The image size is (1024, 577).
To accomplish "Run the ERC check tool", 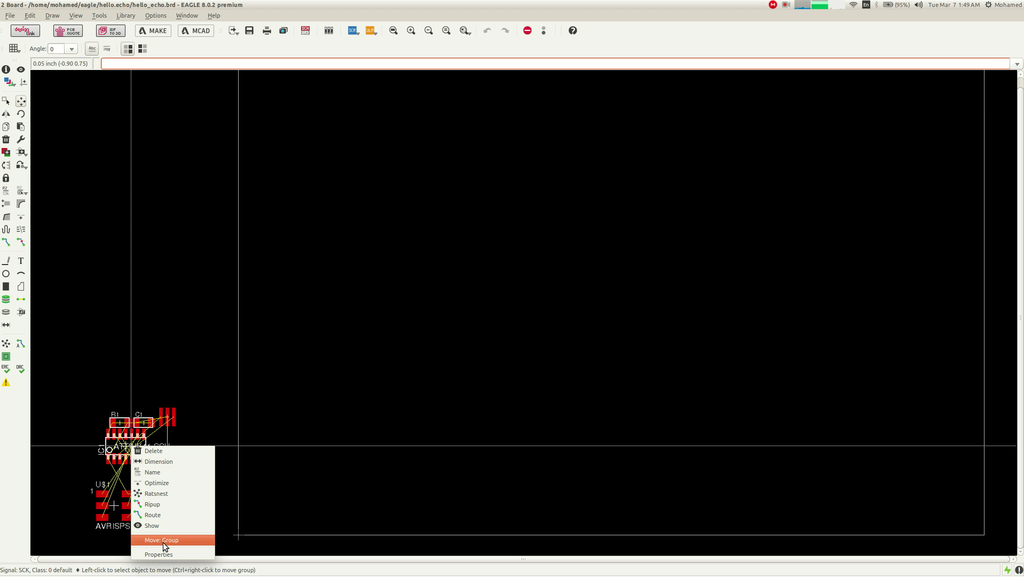I will coord(6,369).
